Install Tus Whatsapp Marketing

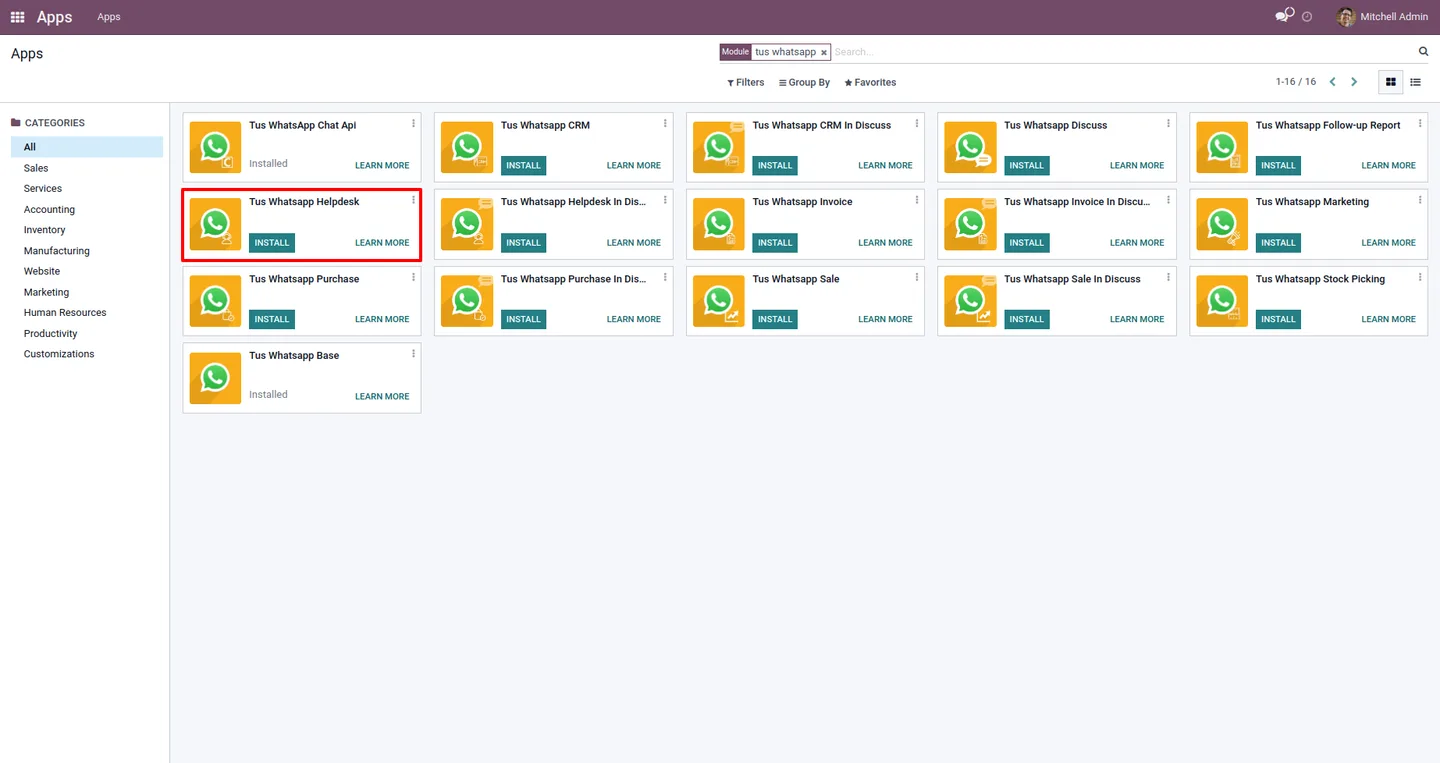coord(1278,242)
